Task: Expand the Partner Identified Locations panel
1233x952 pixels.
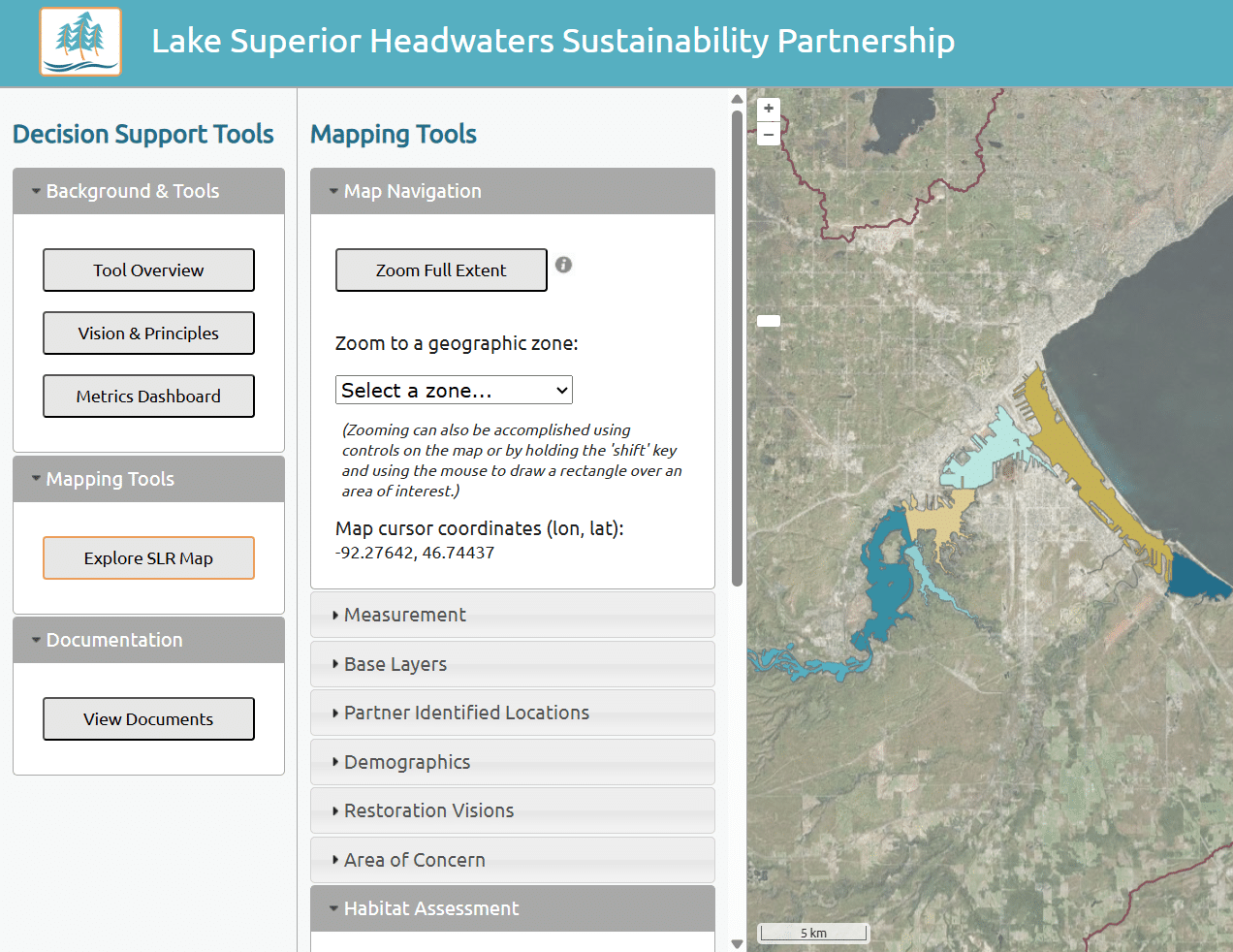Action: click(513, 713)
